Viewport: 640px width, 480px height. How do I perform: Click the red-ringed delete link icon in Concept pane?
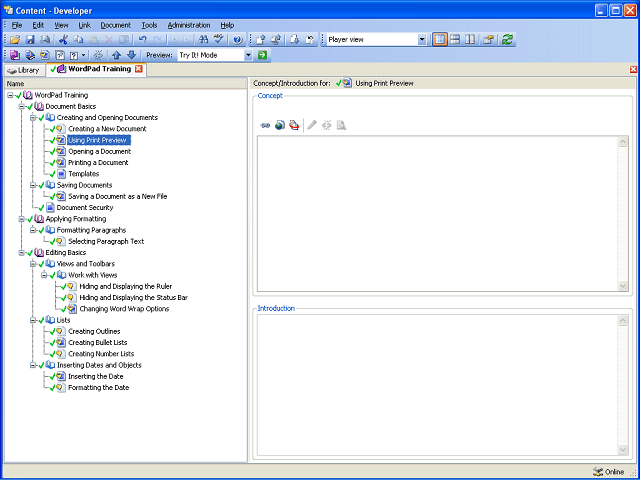[294, 125]
